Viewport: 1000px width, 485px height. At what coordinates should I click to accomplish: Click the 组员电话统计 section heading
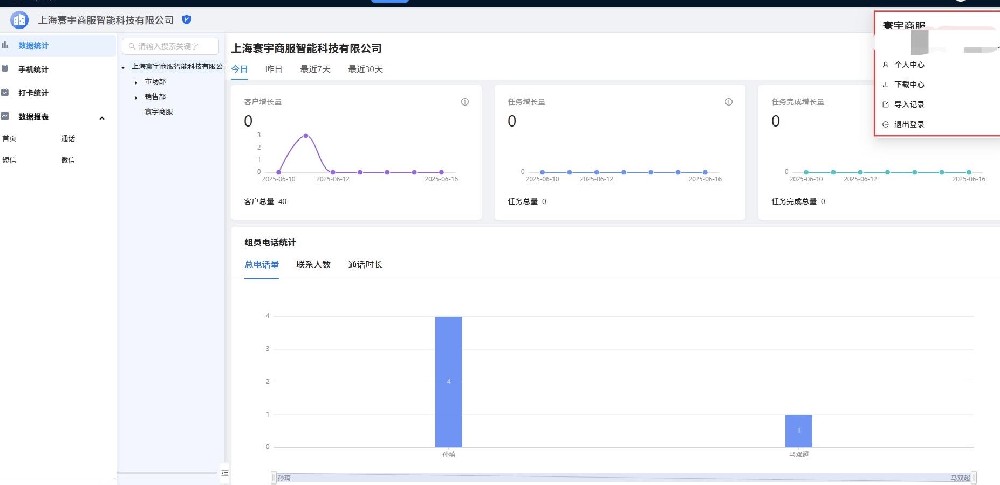point(270,242)
